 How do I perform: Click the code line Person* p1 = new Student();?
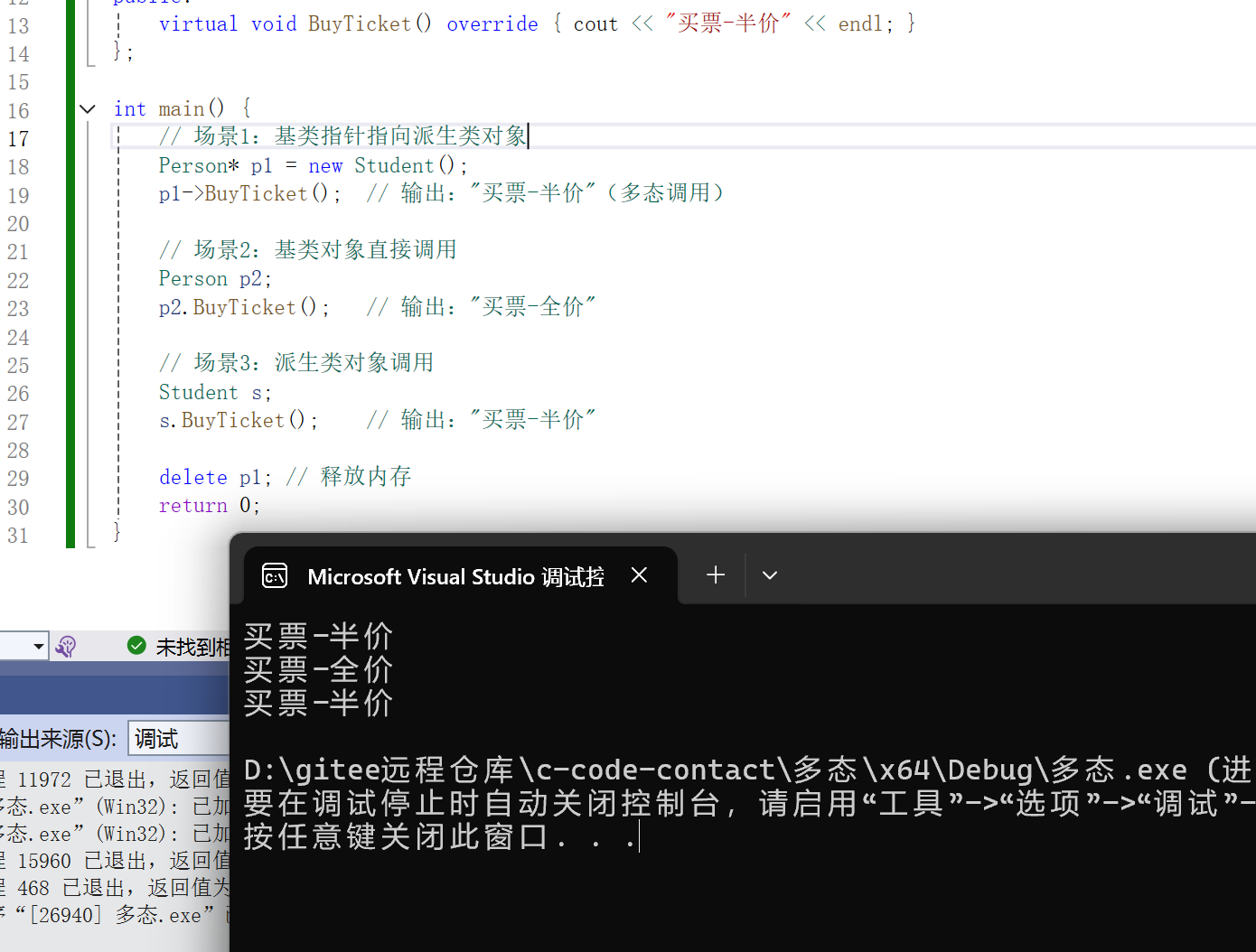click(314, 165)
